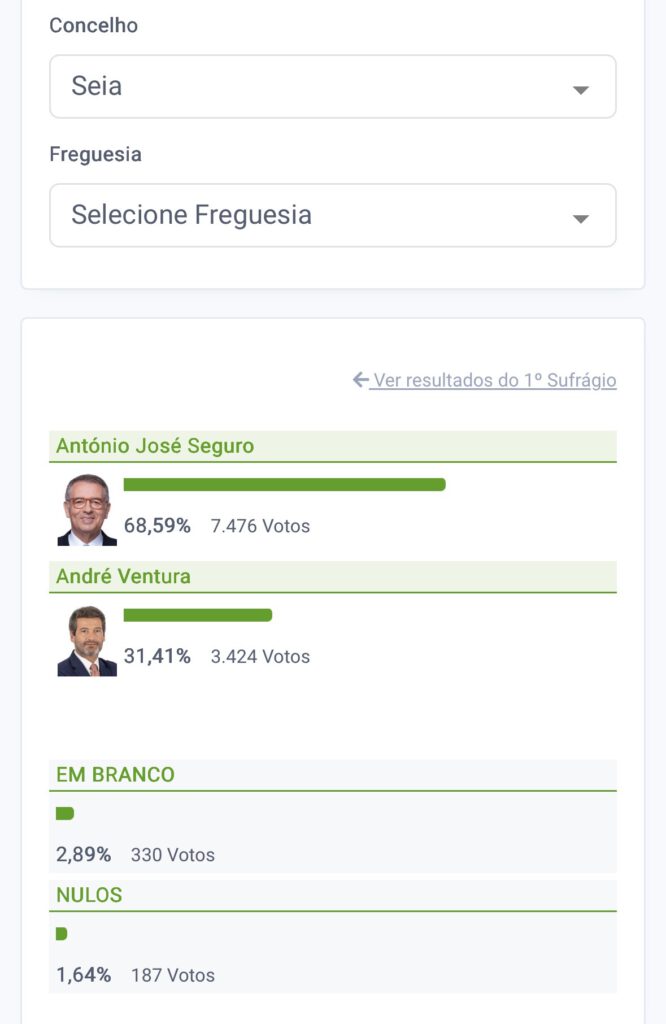Viewport: 666px width, 1024px height.
Task: Select the NULOS section header
Action: pyautogui.click(x=89, y=895)
